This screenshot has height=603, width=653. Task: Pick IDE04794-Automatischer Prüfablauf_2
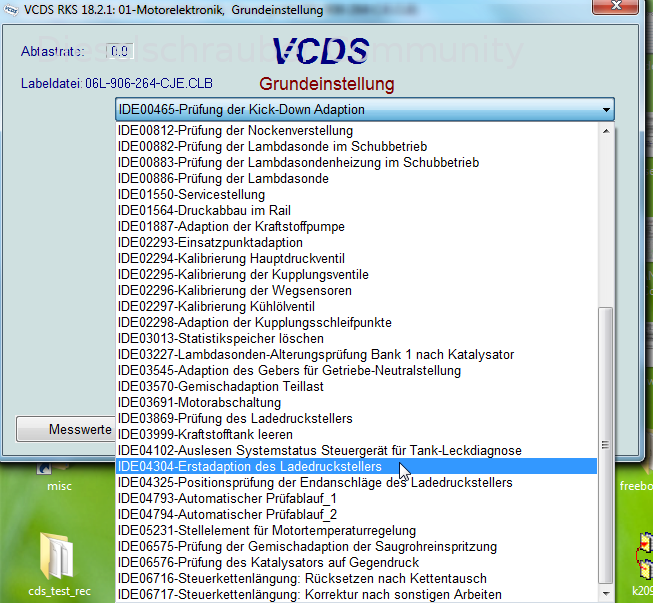pos(356,514)
